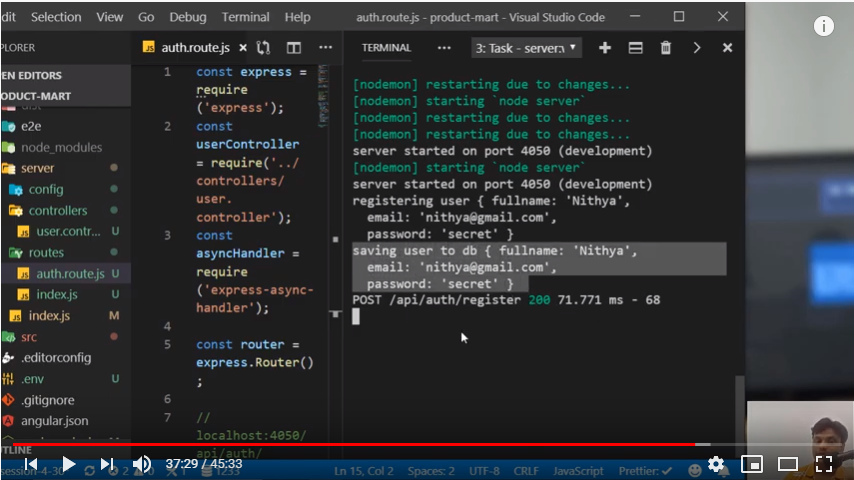Open the Terminal menu
The width and height of the screenshot is (854, 480).
click(245, 17)
